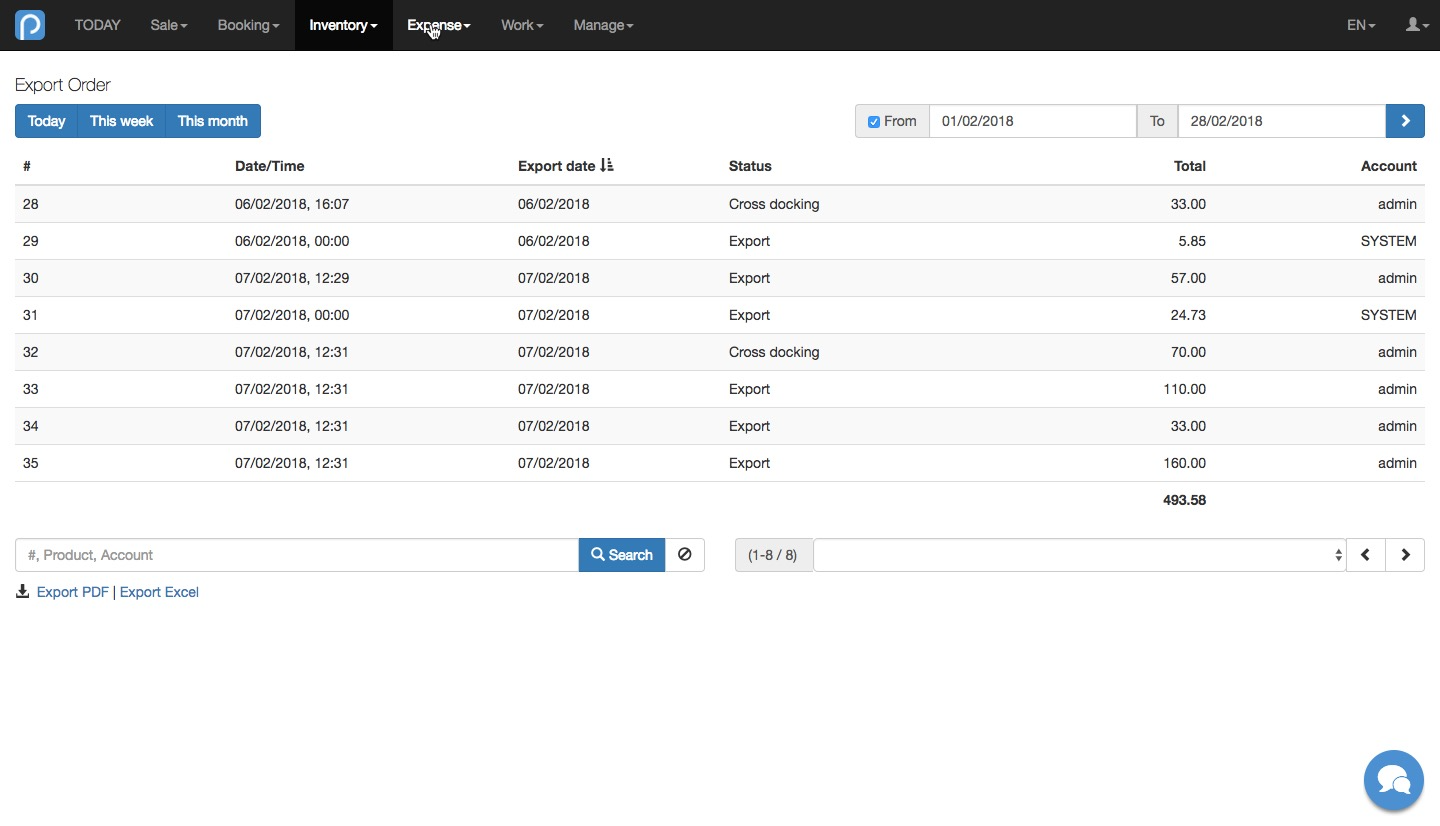
Task: Click the 07/02/2018, 12:29 date/time cell
Action: [292, 278]
